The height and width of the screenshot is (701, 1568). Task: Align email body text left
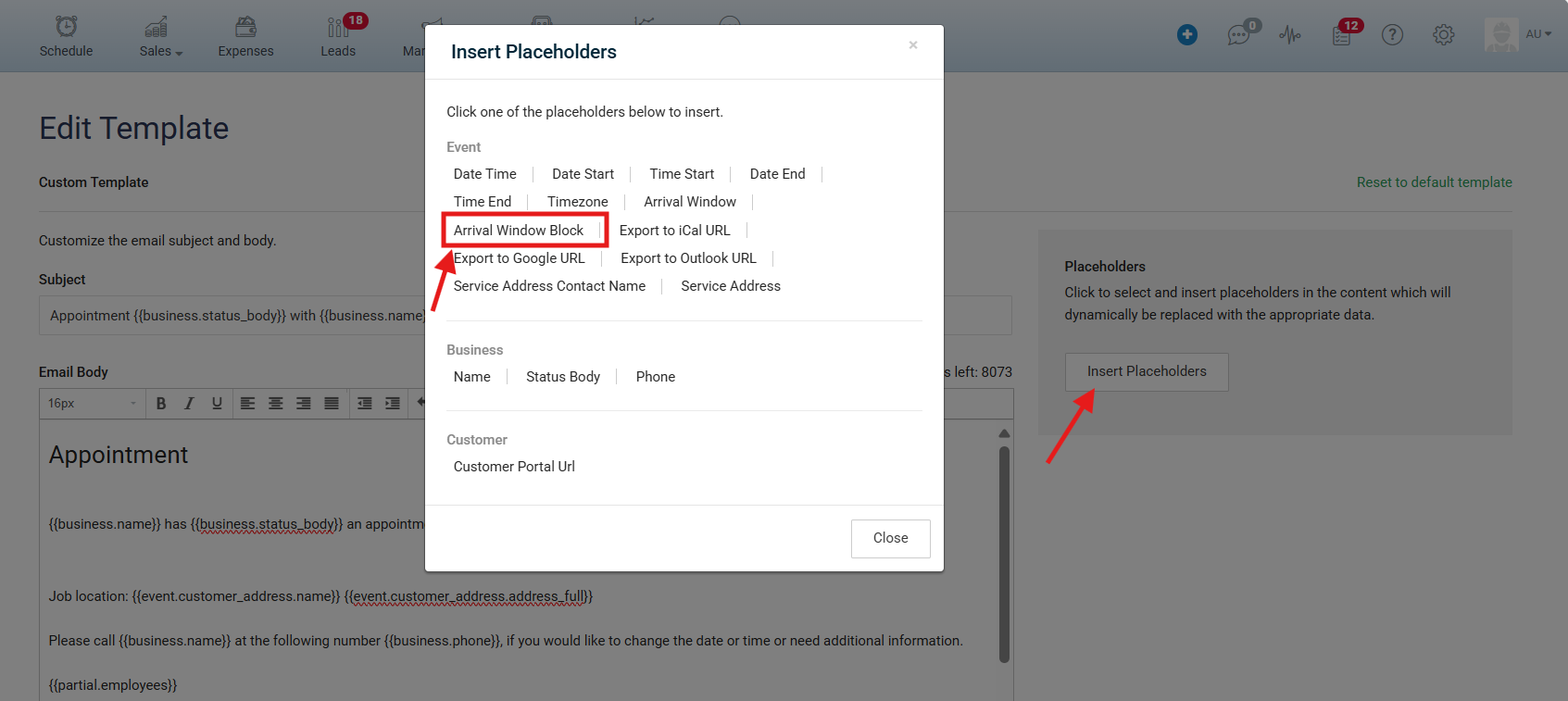(248, 403)
